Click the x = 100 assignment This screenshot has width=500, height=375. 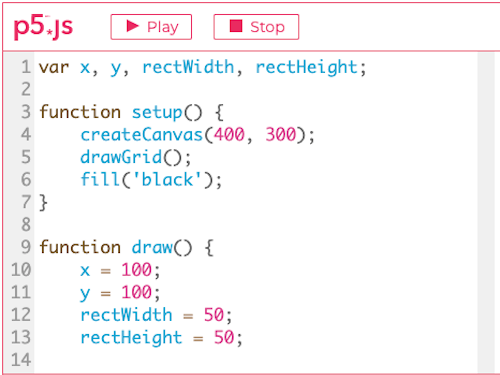pos(120,270)
